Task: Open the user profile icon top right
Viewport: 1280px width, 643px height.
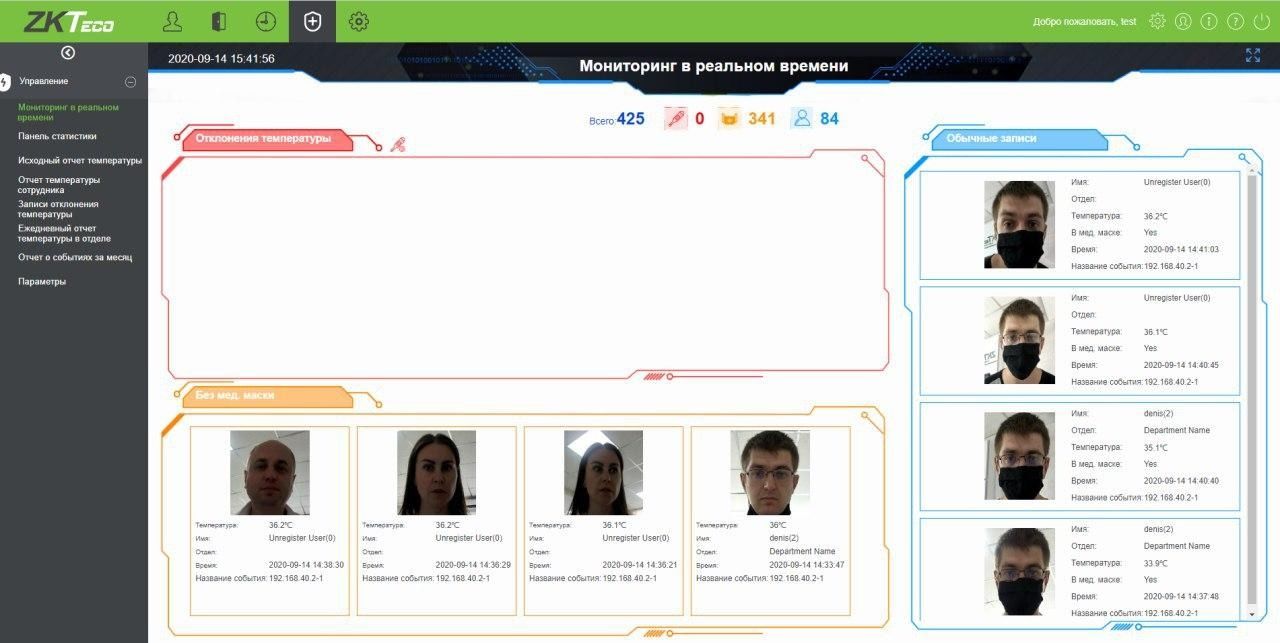Action: [x=1183, y=21]
